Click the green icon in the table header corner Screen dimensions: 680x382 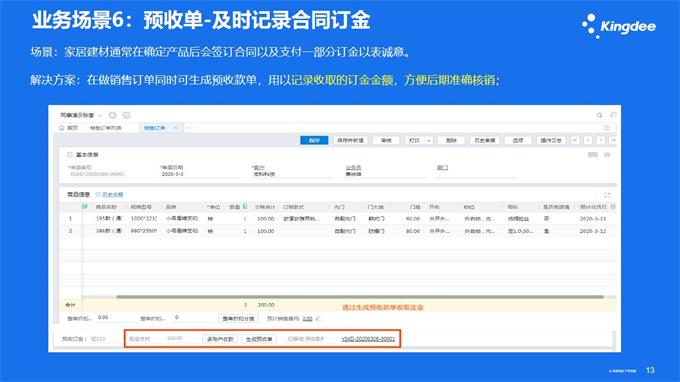coord(85,207)
